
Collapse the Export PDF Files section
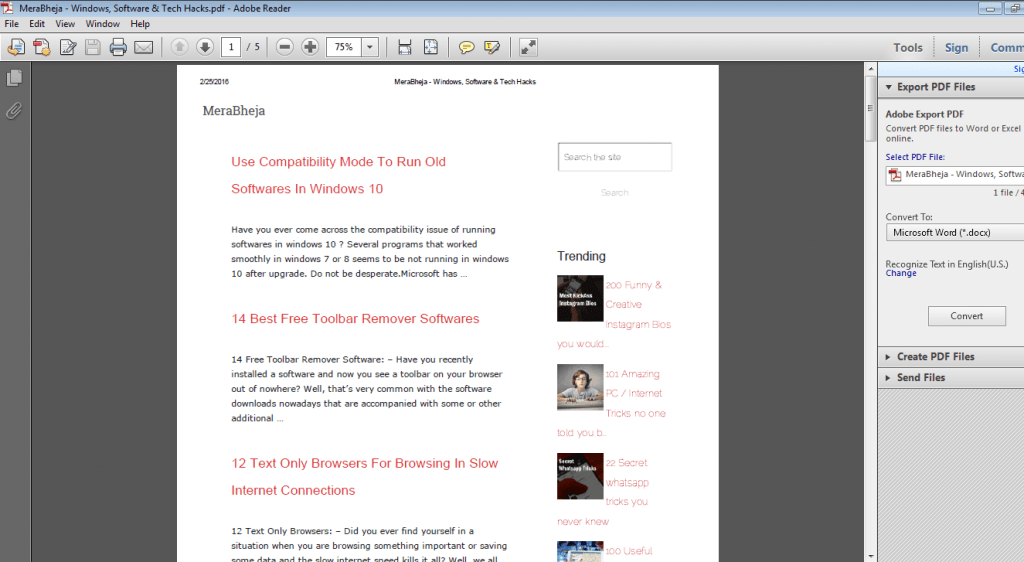[x=935, y=87]
